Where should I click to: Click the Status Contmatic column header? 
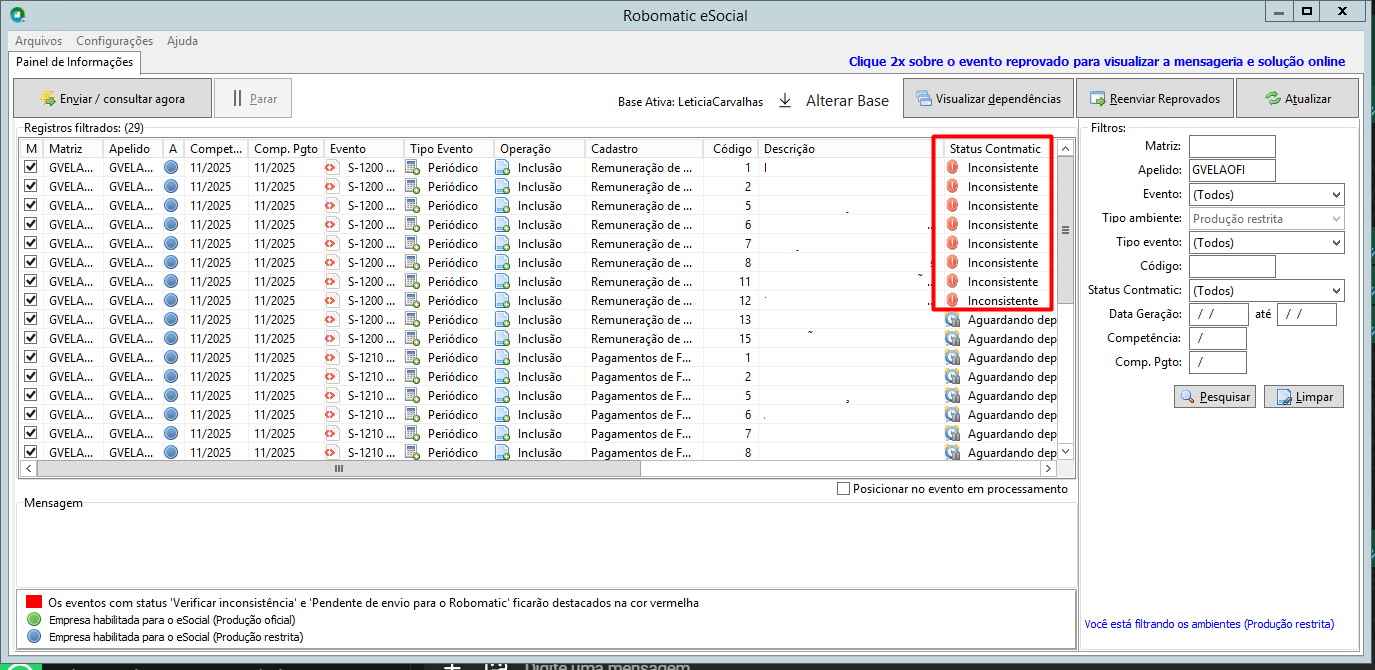pyautogui.click(x=995, y=149)
